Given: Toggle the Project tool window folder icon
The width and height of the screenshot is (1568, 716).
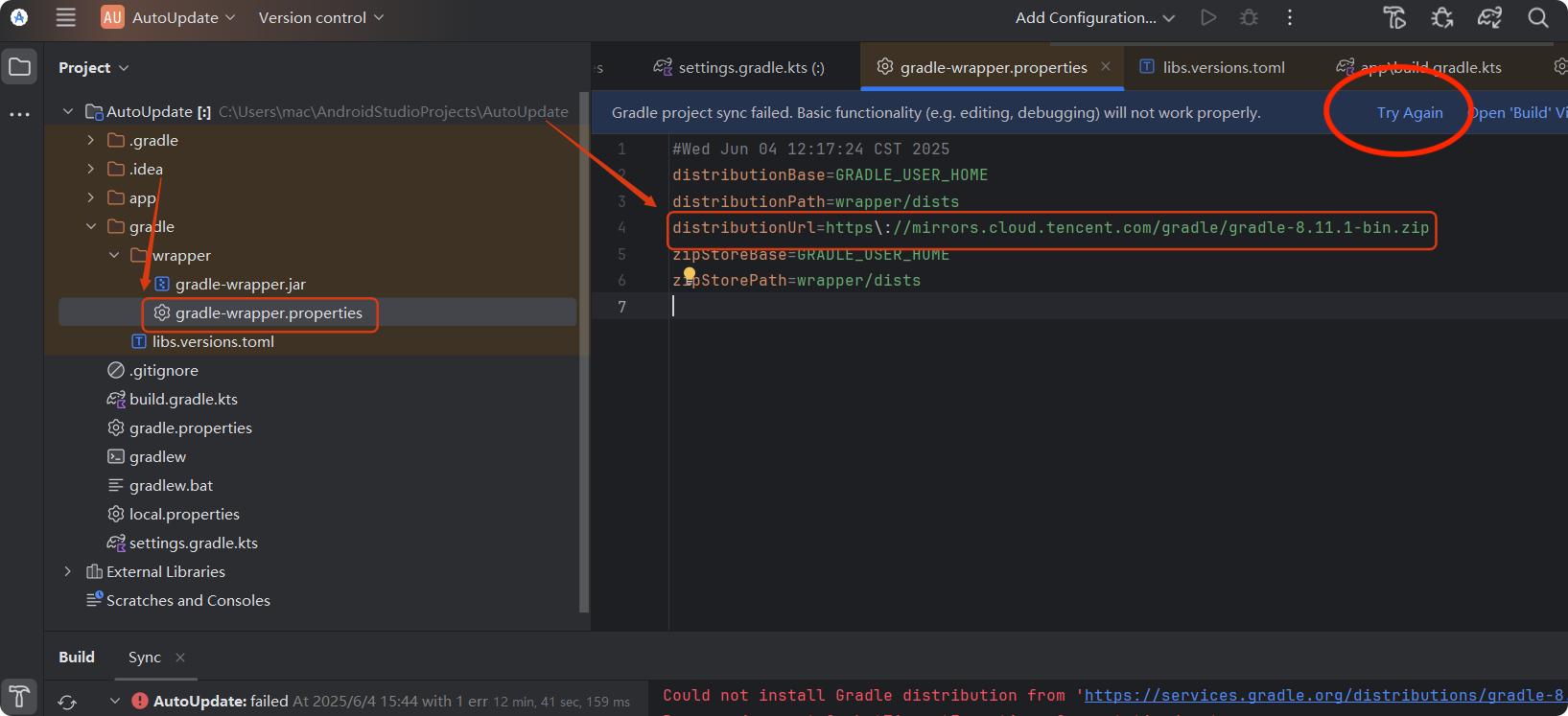Looking at the screenshot, I should [19, 67].
